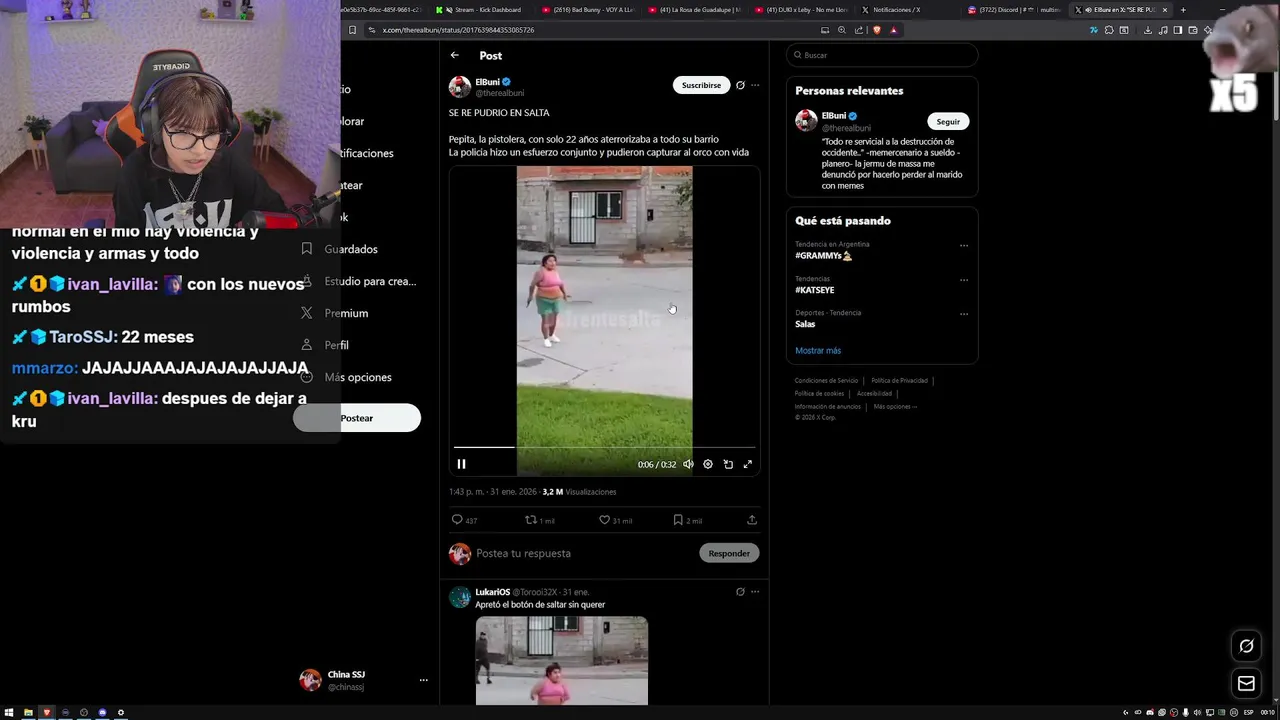Image resolution: width=1280 pixels, height=720 pixels.
Task: Open the Windows Start menu
Action: 9,712
